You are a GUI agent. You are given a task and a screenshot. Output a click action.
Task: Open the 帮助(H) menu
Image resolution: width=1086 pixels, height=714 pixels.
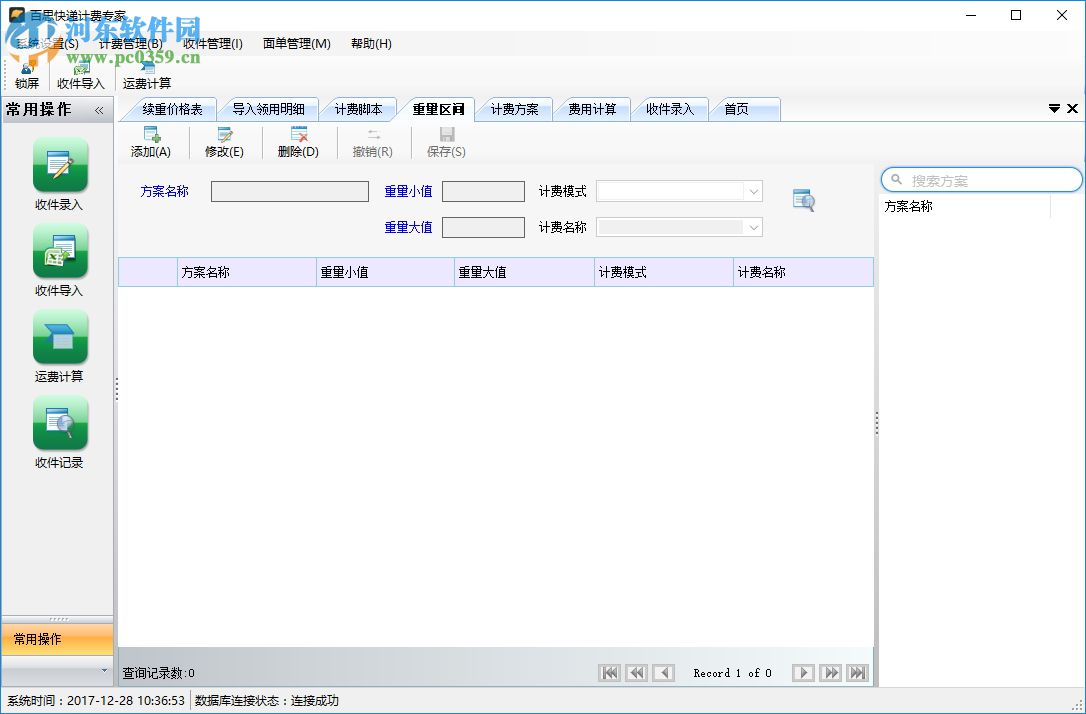(371, 44)
